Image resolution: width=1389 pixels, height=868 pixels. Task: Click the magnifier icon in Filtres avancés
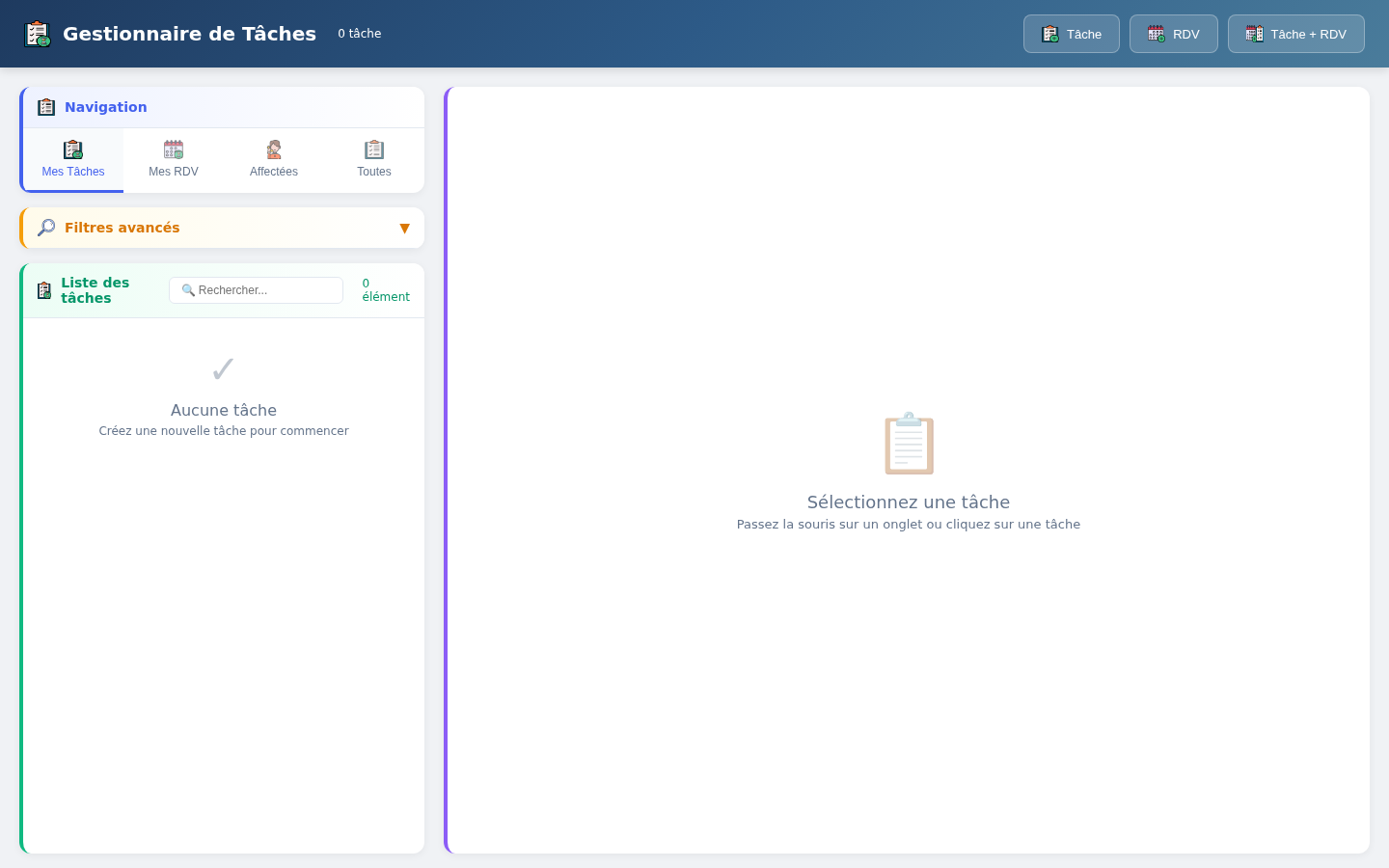click(46, 228)
